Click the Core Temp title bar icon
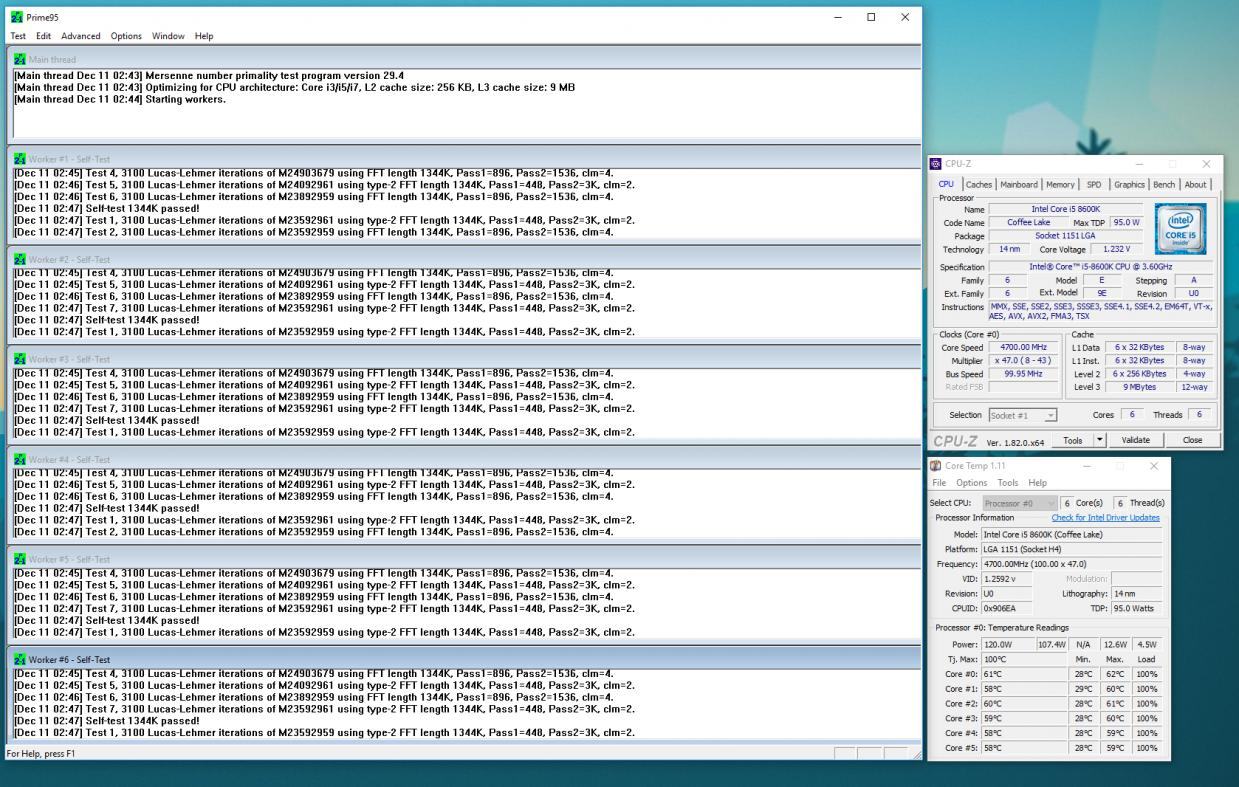The height and width of the screenshot is (787, 1239). 936,466
